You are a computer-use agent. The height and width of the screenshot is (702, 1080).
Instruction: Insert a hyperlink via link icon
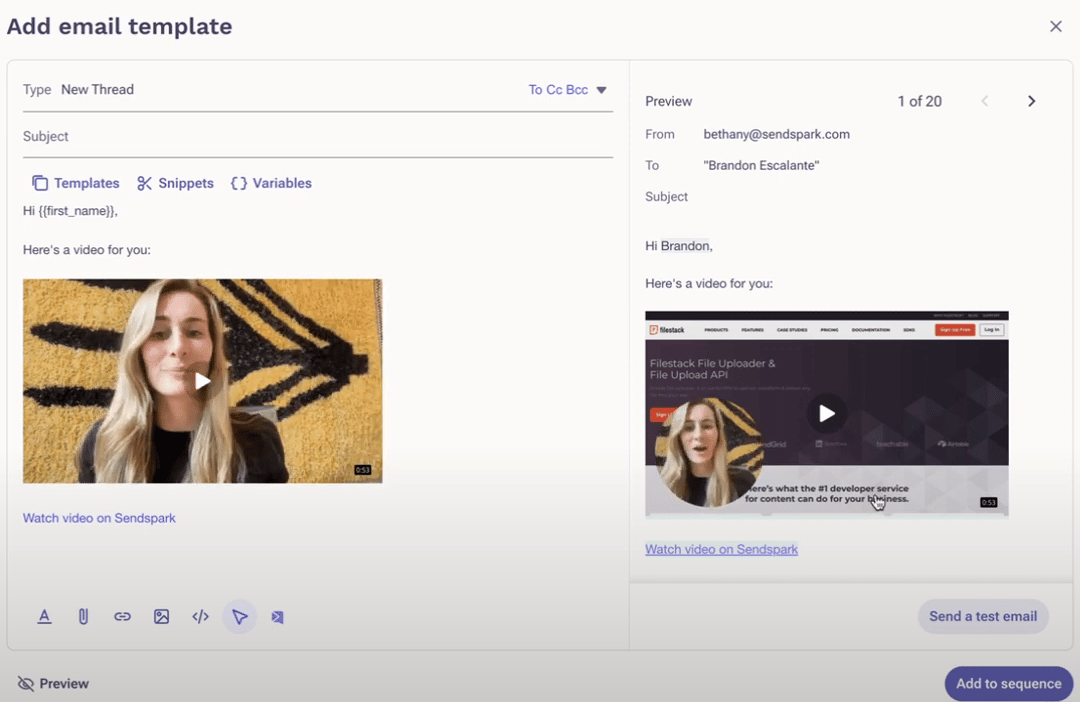click(123, 617)
